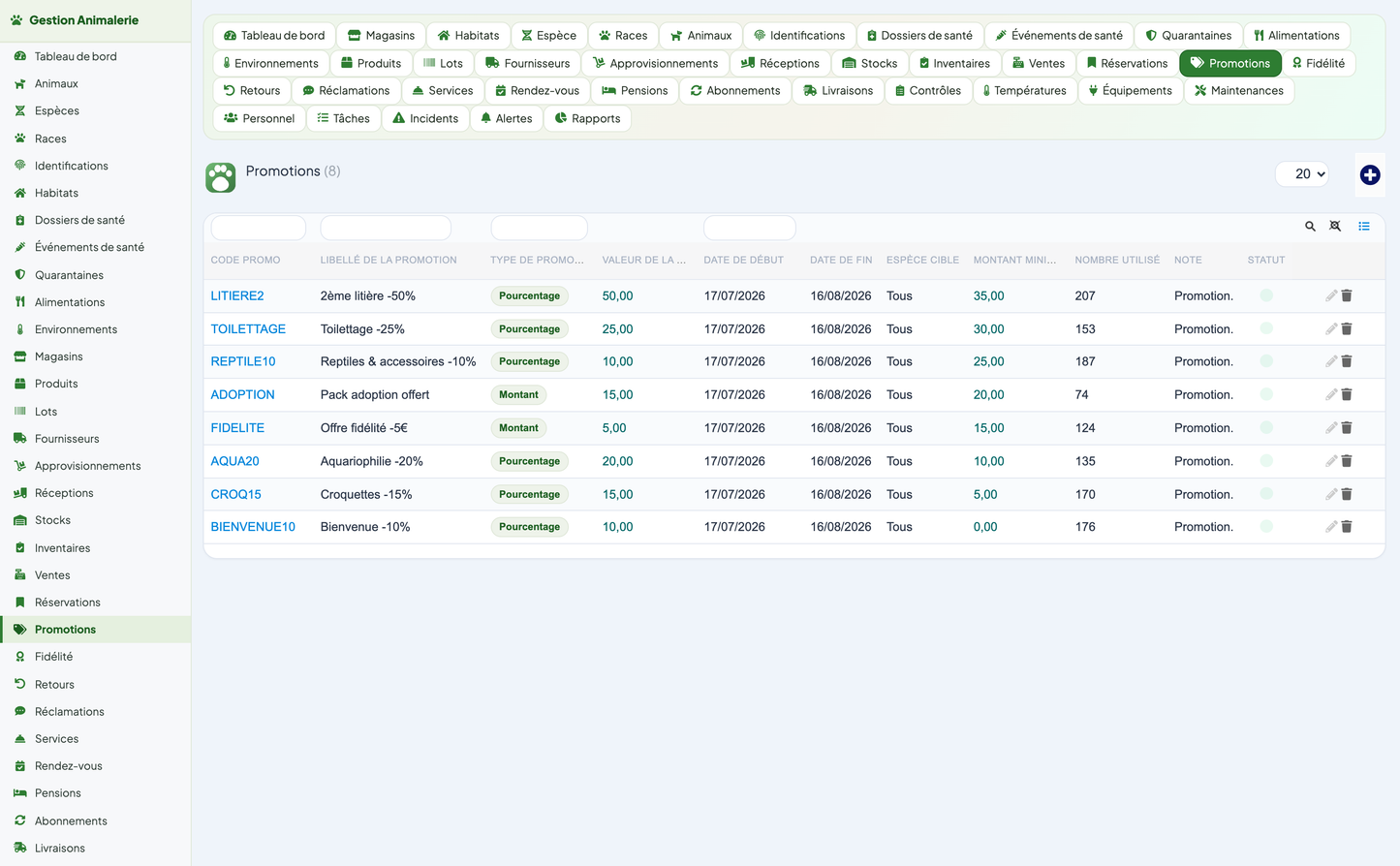Click the pencil icon for the AQUA20 row

point(1331,461)
